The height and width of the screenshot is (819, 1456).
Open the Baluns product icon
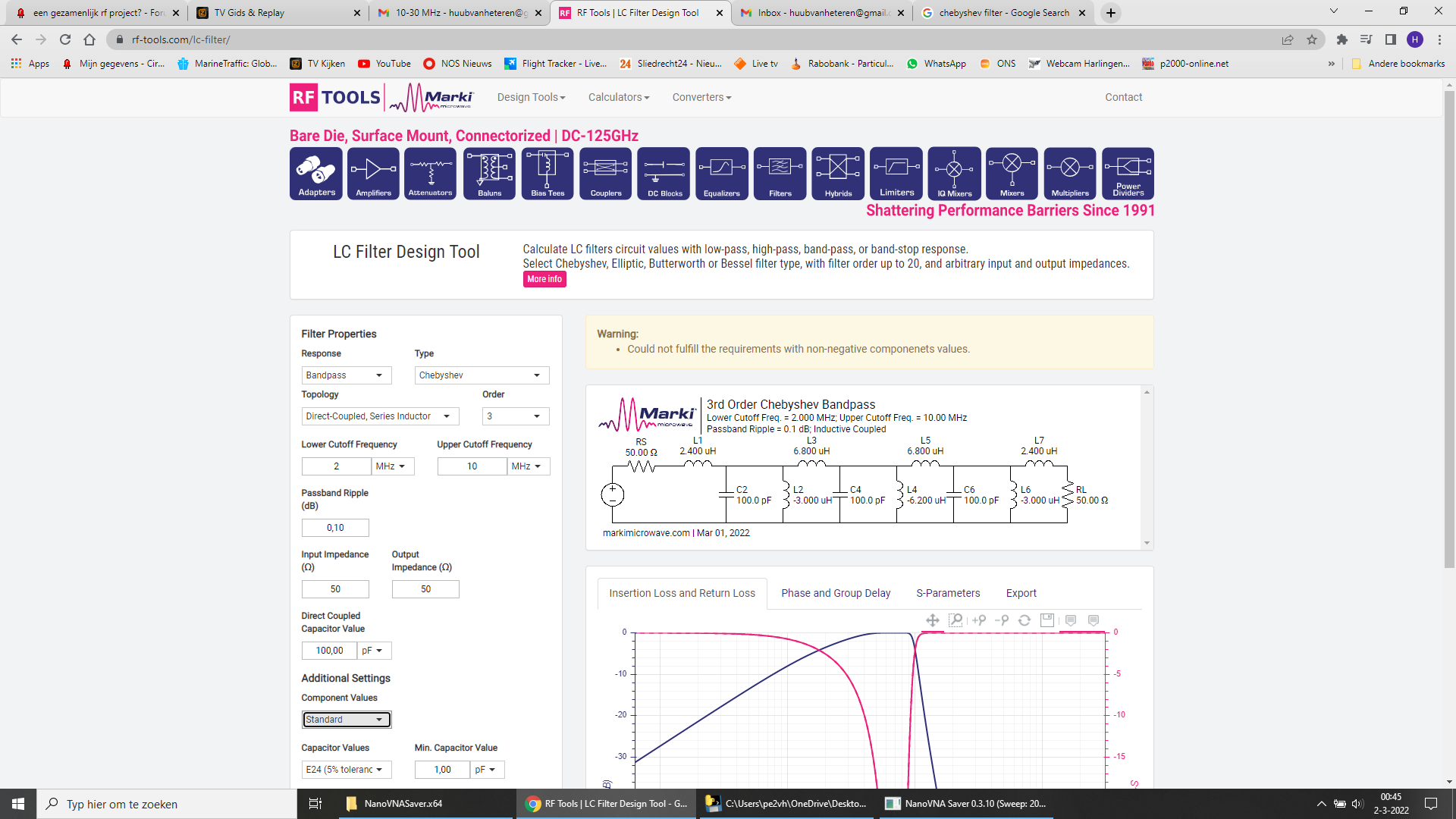[x=489, y=174]
